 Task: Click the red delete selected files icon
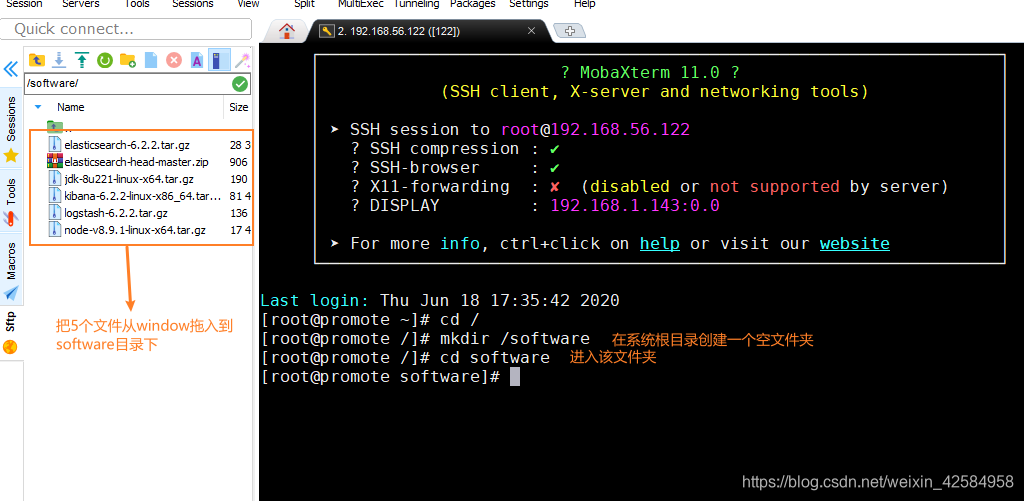tap(174, 61)
